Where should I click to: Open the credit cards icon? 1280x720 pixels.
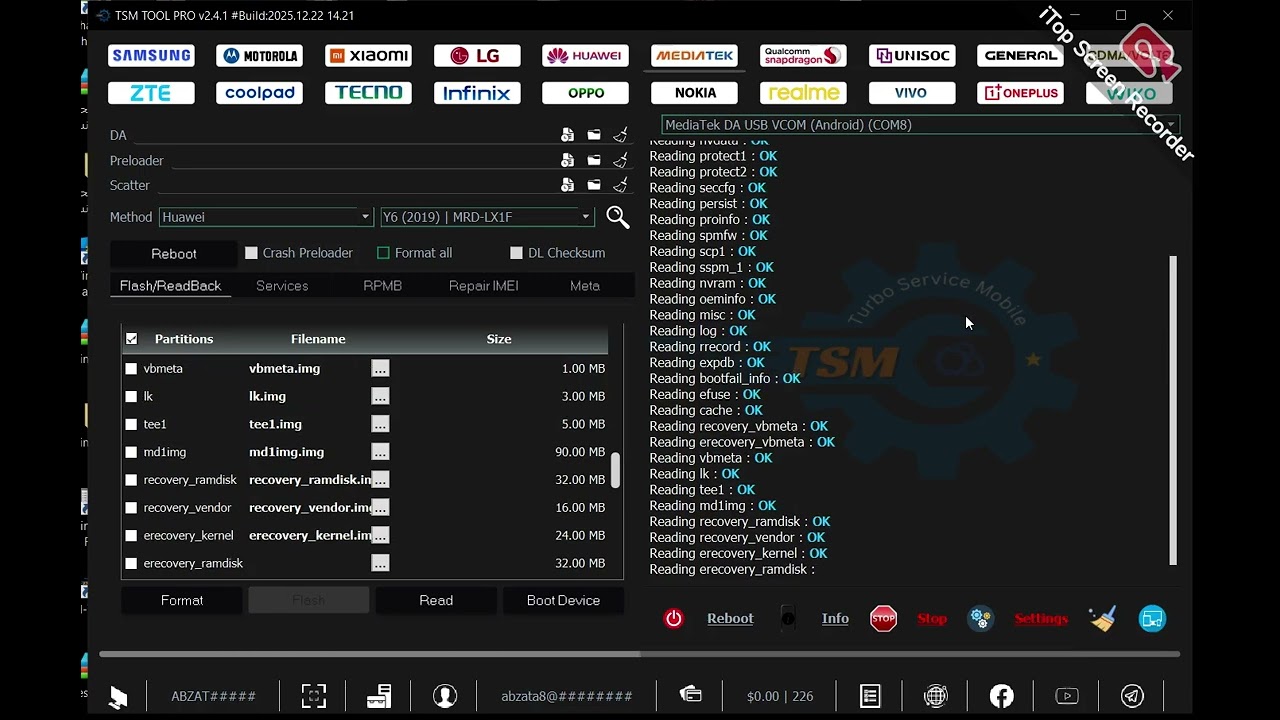pyautogui.click(x=691, y=695)
